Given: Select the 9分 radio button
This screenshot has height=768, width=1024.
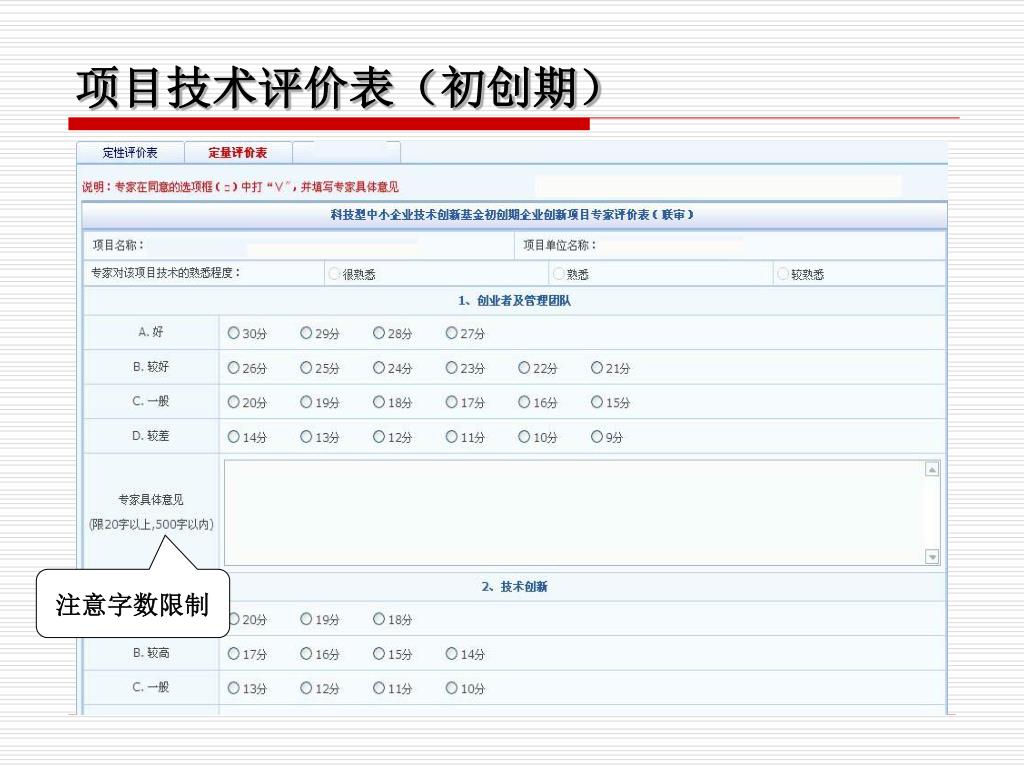Looking at the screenshot, I should (596, 437).
